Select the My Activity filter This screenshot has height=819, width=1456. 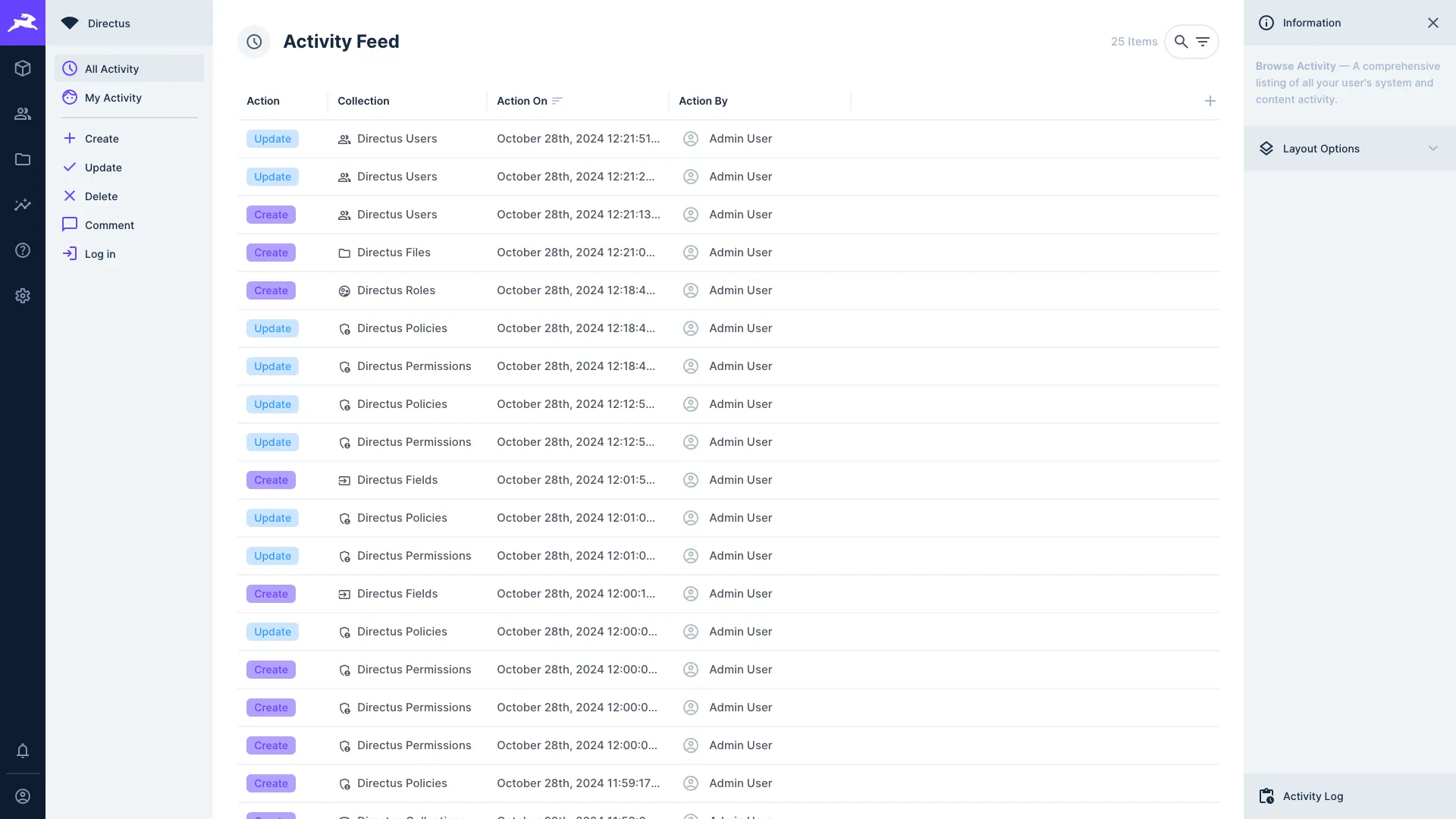pyautogui.click(x=112, y=97)
